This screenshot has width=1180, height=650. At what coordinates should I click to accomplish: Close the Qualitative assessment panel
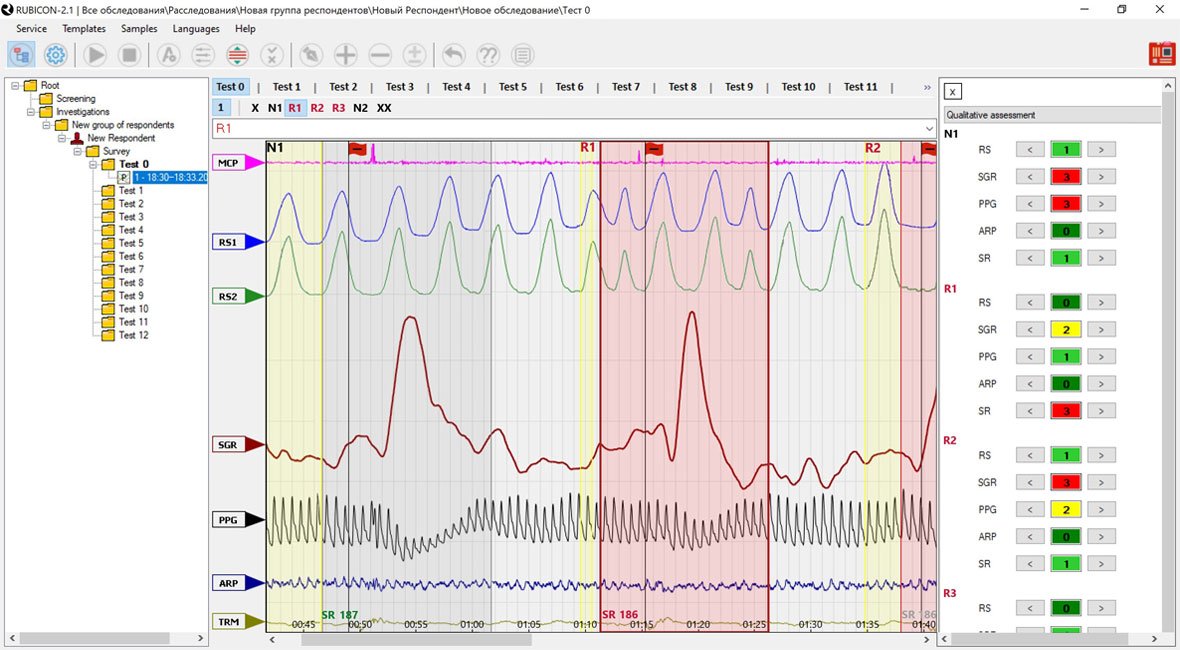tap(952, 92)
